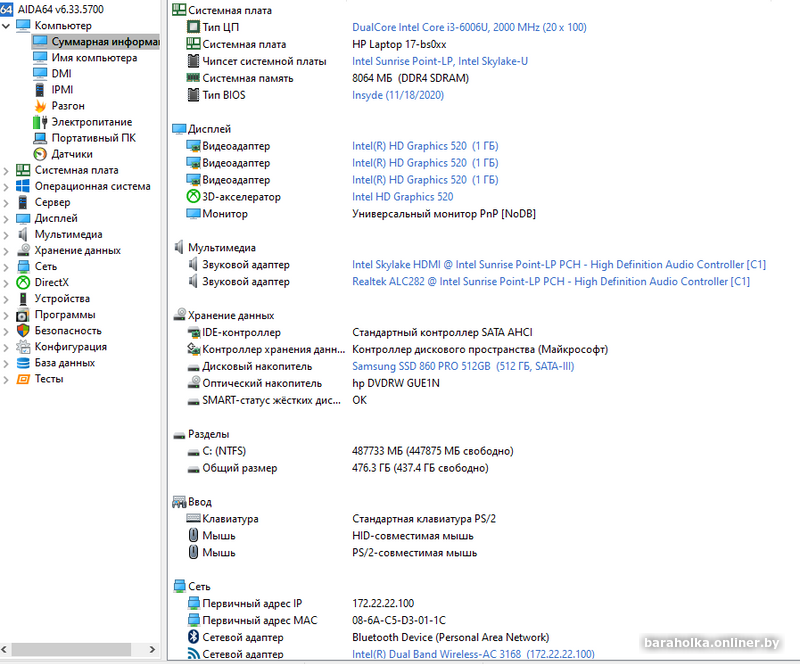Click the 3D-акселератор Xbox icon
800x664 pixels.
[193, 196]
